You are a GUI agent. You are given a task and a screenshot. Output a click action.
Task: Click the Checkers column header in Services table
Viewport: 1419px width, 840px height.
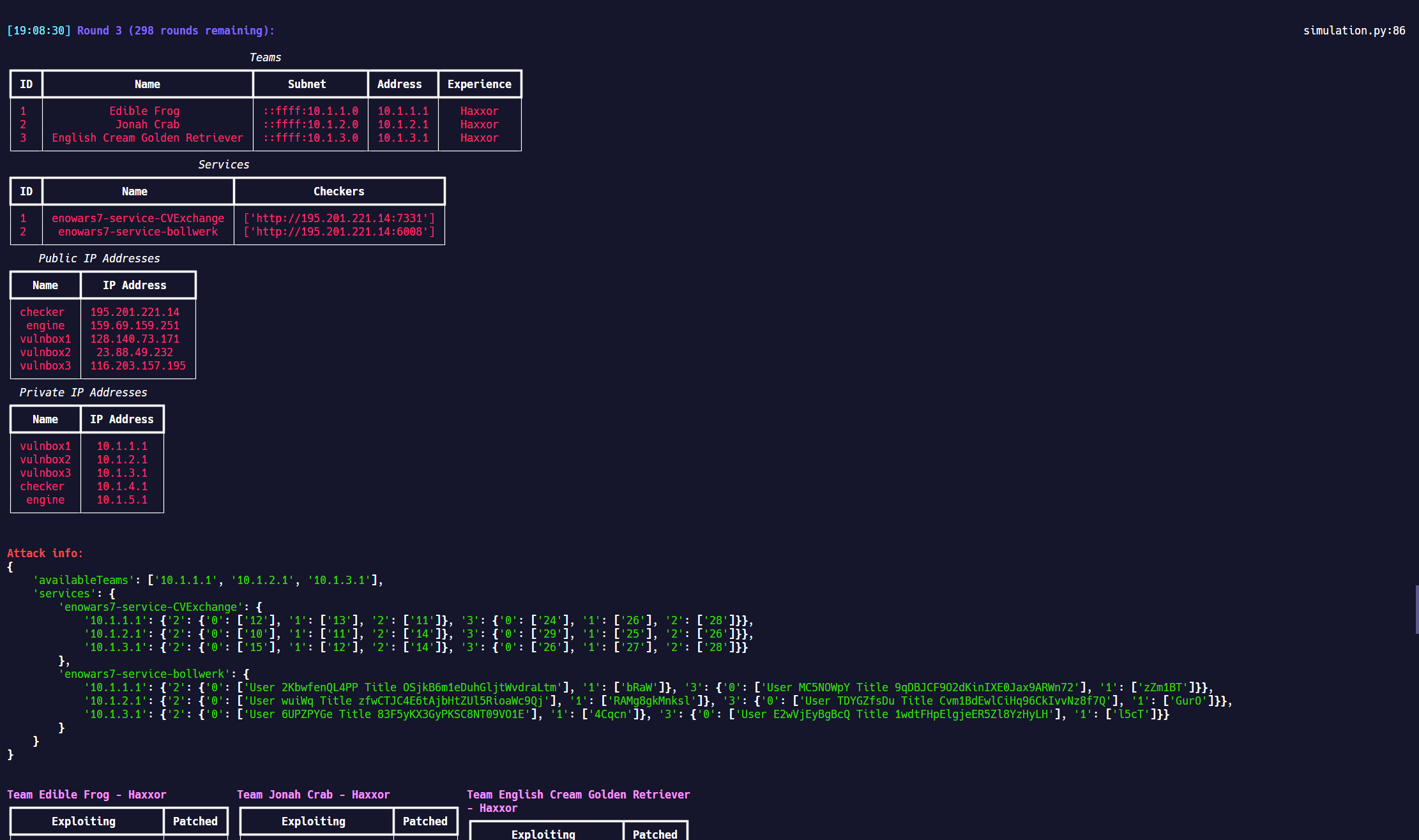tap(338, 191)
